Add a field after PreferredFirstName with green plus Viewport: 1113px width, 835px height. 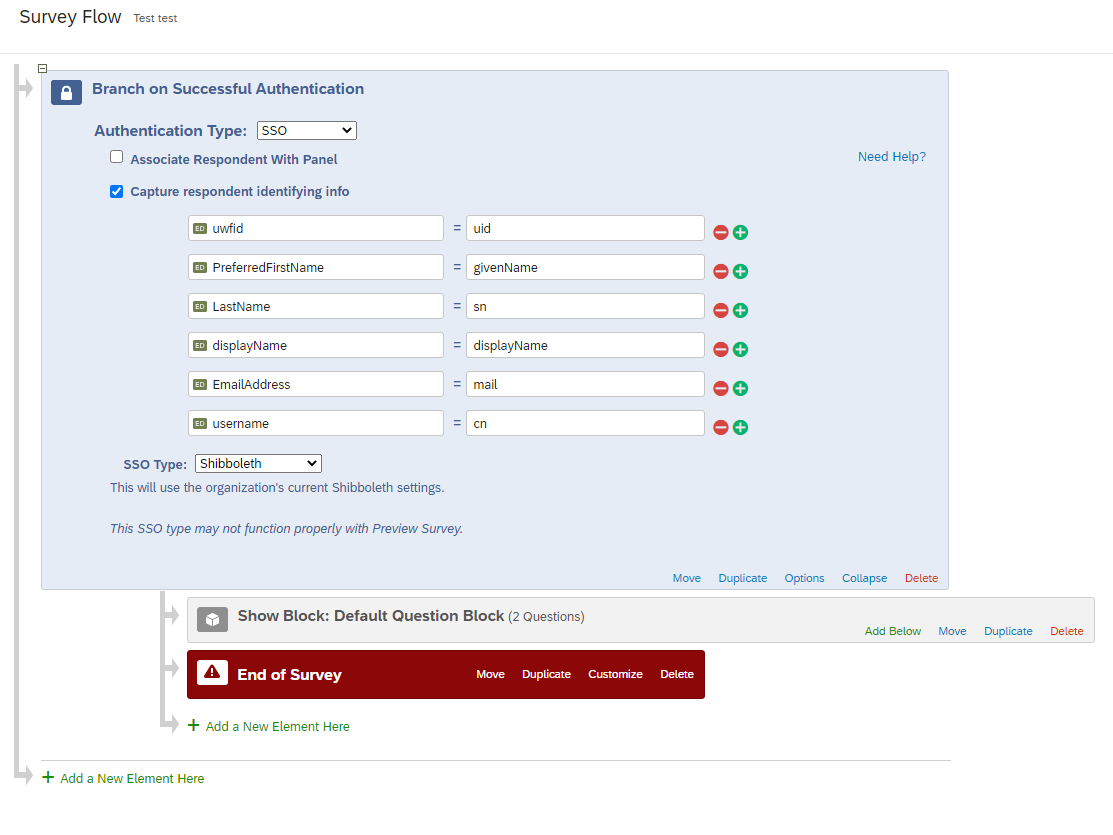click(x=740, y=271)
